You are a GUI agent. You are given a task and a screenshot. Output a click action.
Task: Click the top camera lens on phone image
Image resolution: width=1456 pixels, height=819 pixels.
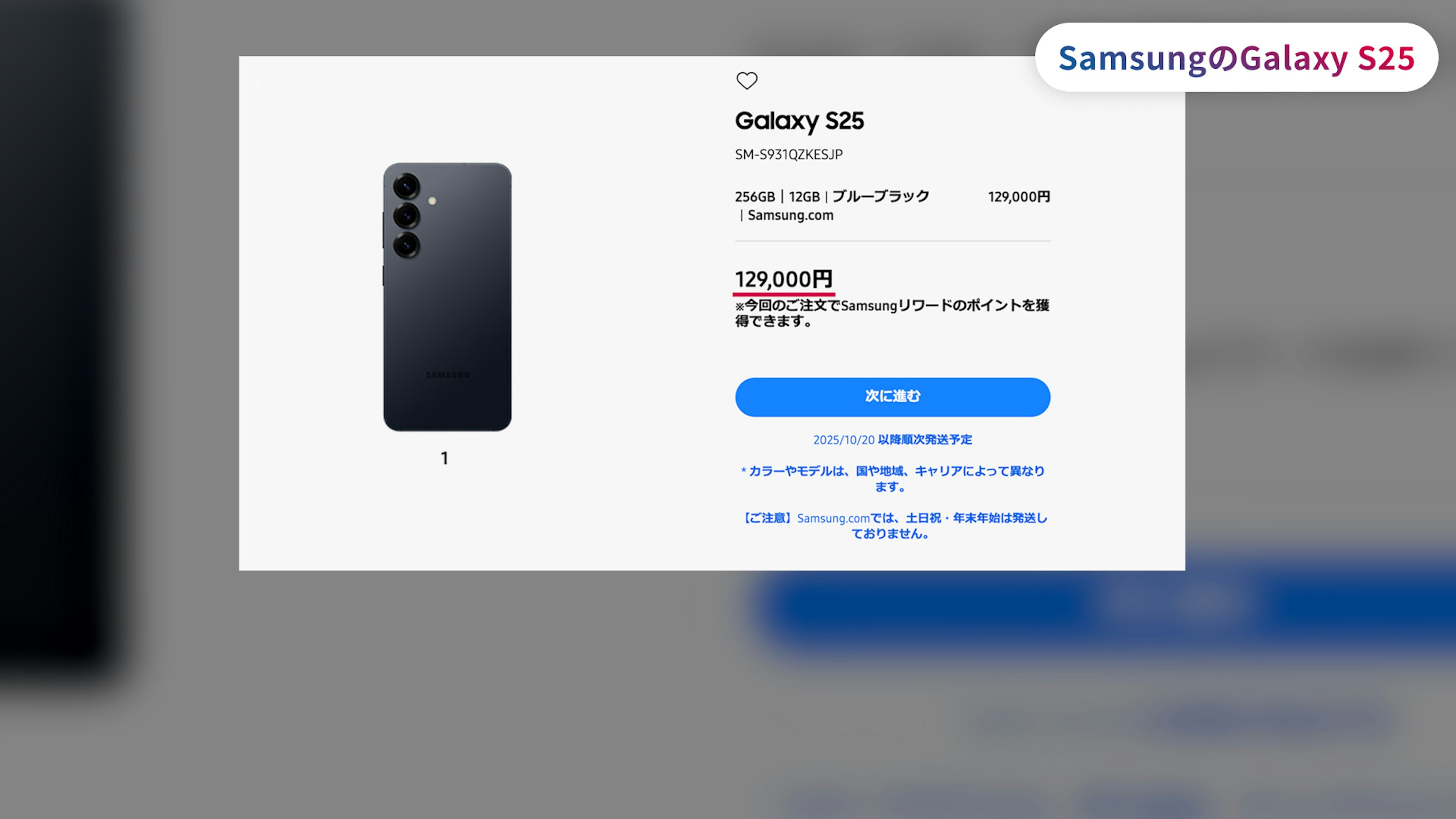click(x=406, y=186)
